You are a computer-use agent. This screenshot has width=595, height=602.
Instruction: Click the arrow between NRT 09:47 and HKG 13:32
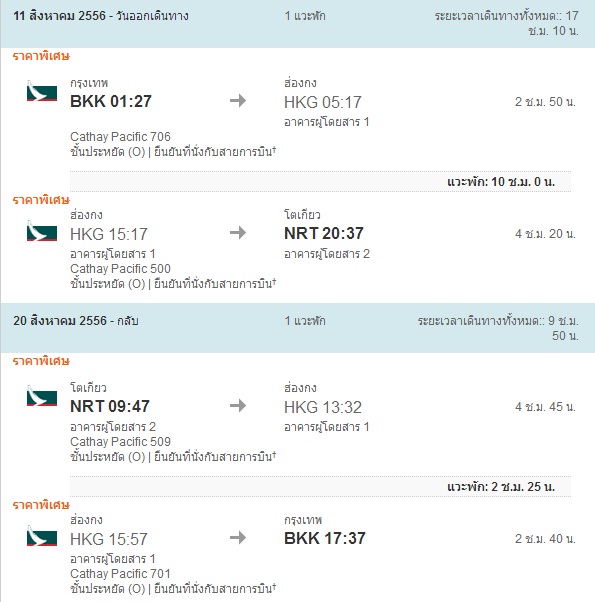point(238,405)
